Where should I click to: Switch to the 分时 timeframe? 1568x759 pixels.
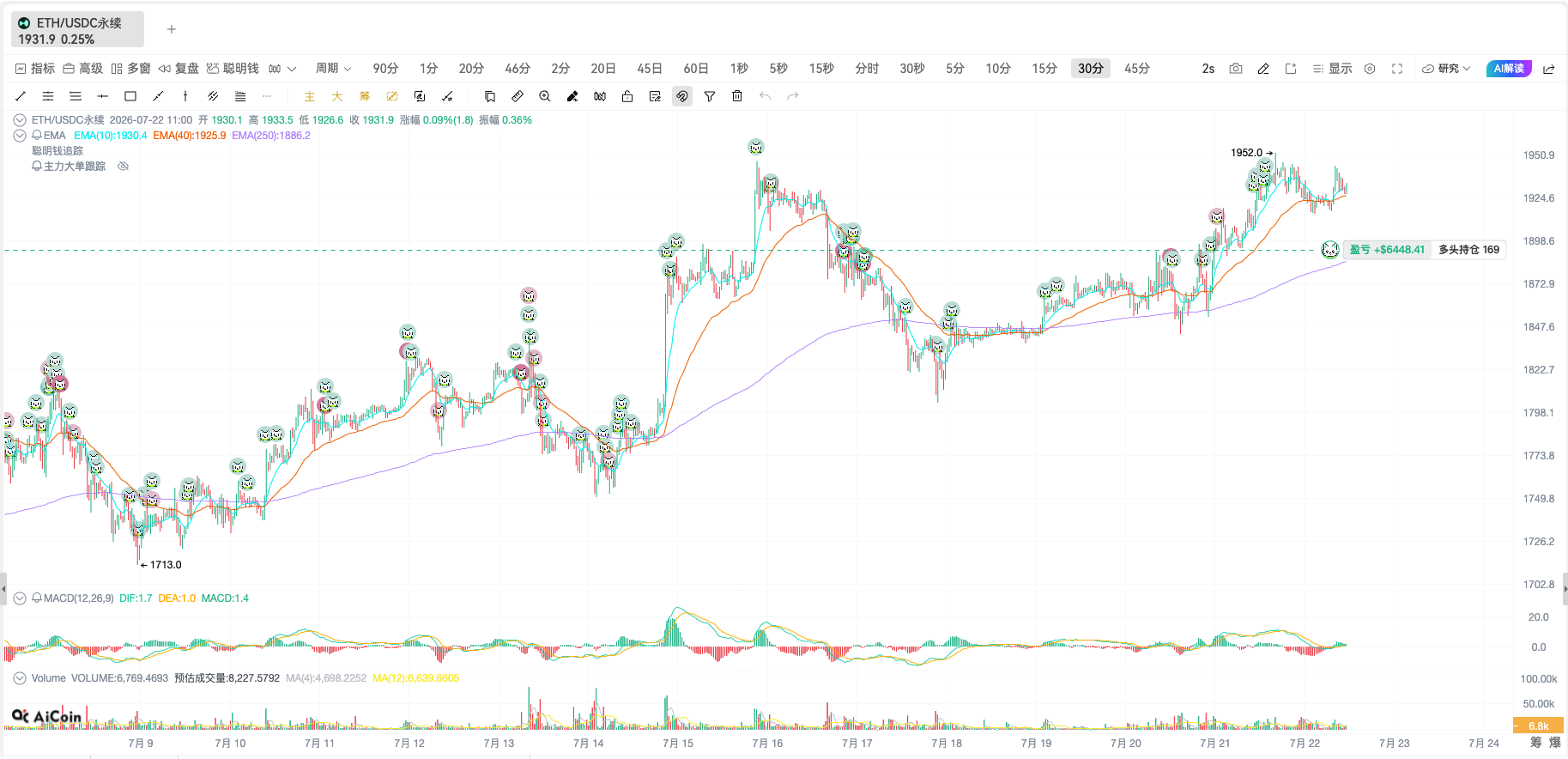click(867, 69)
